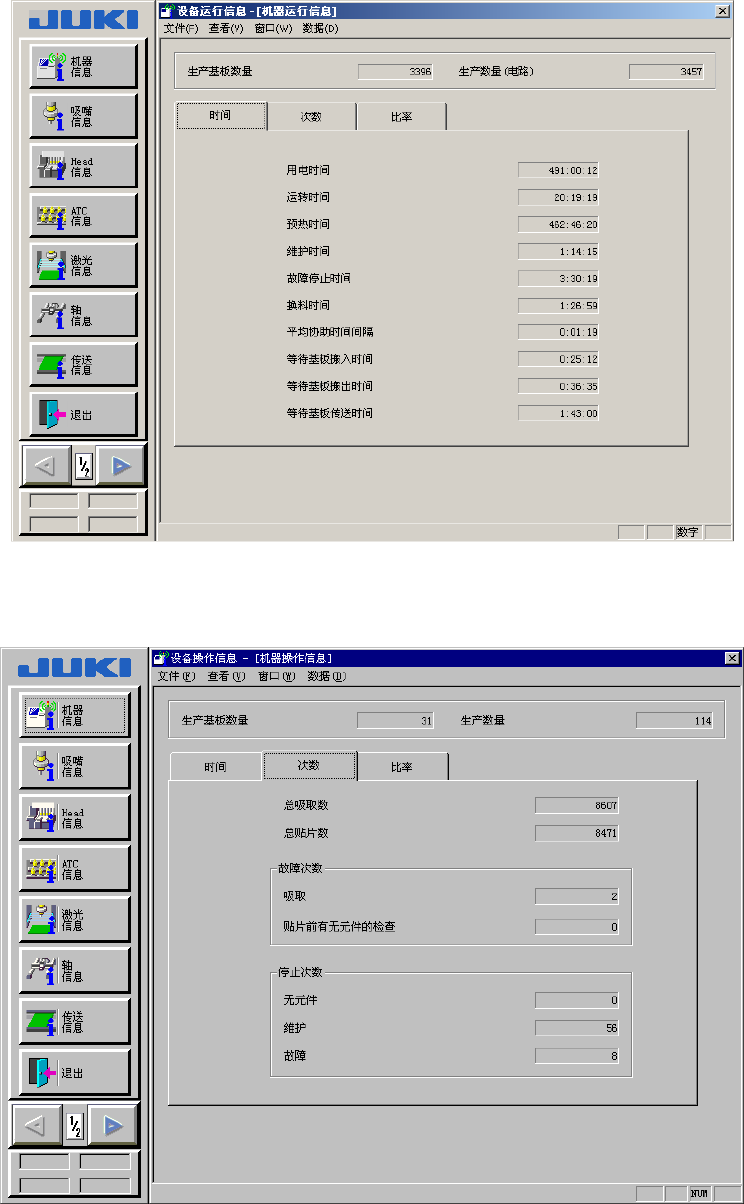Open 轴信息 in the 设备运行信息 window sidebar
The height and width of the screenshot is (1204, 744).
coord(83,315)
